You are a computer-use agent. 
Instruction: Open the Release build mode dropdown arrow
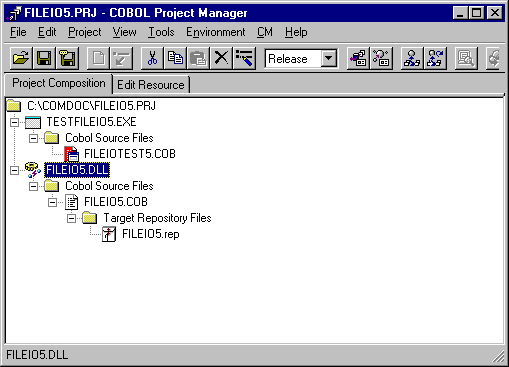tap(329, 58)
